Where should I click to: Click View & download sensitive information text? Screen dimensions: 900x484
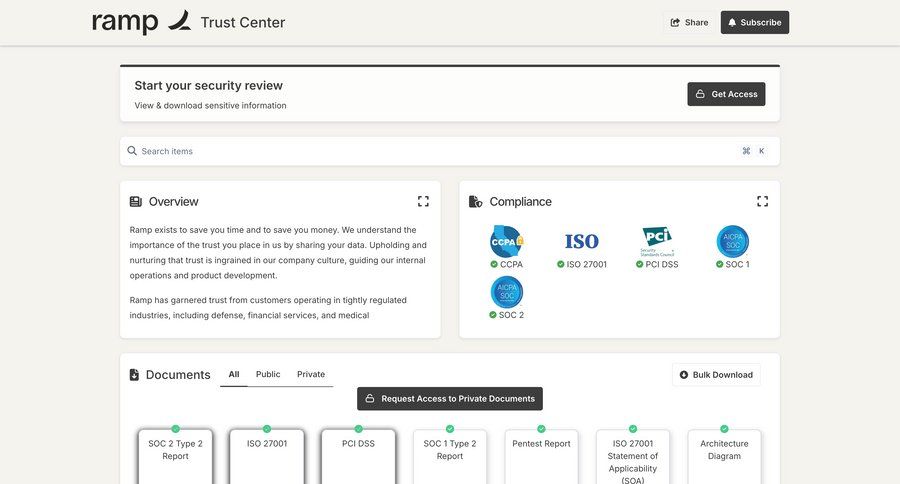(x=210, y=106)
